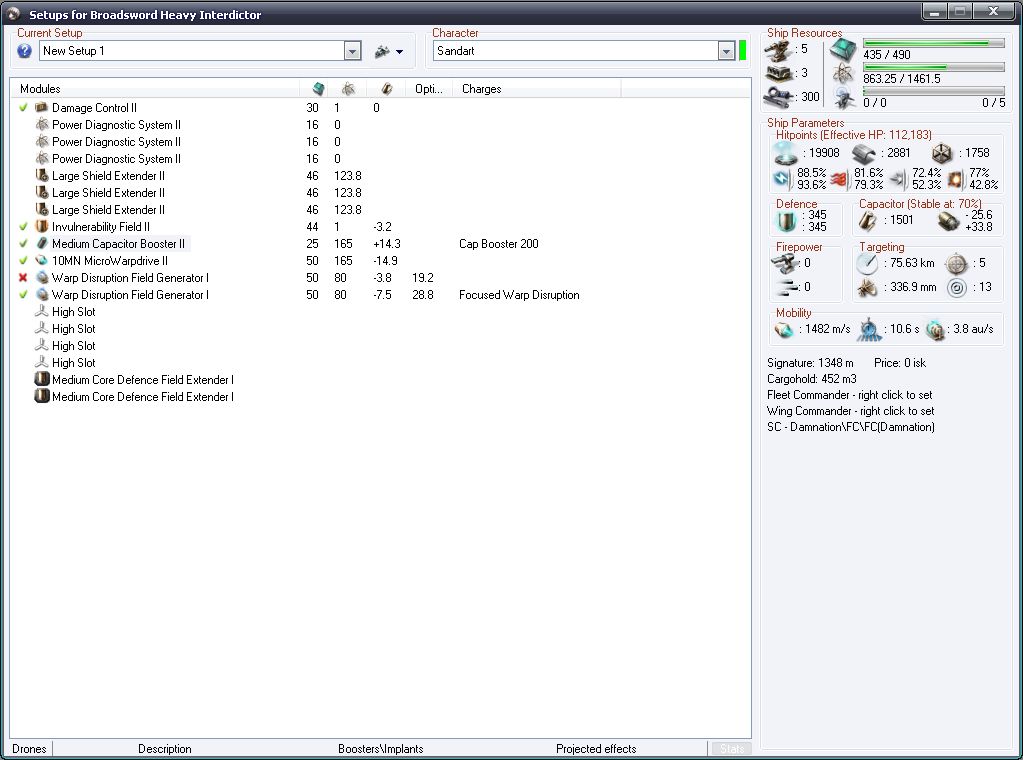Click the first empty High Slot icon
This screenshot has height=760, width=1023.
click(42, 311)
